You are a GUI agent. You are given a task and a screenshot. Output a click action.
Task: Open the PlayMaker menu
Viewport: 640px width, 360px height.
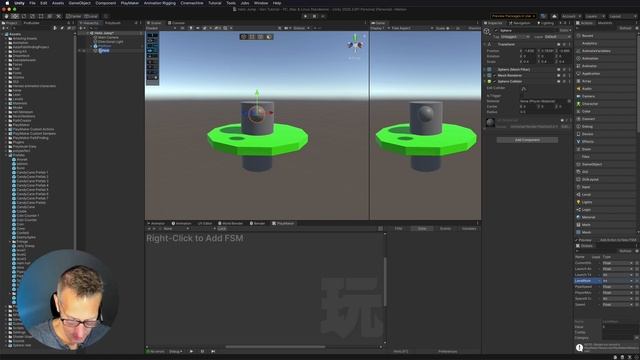130,3
